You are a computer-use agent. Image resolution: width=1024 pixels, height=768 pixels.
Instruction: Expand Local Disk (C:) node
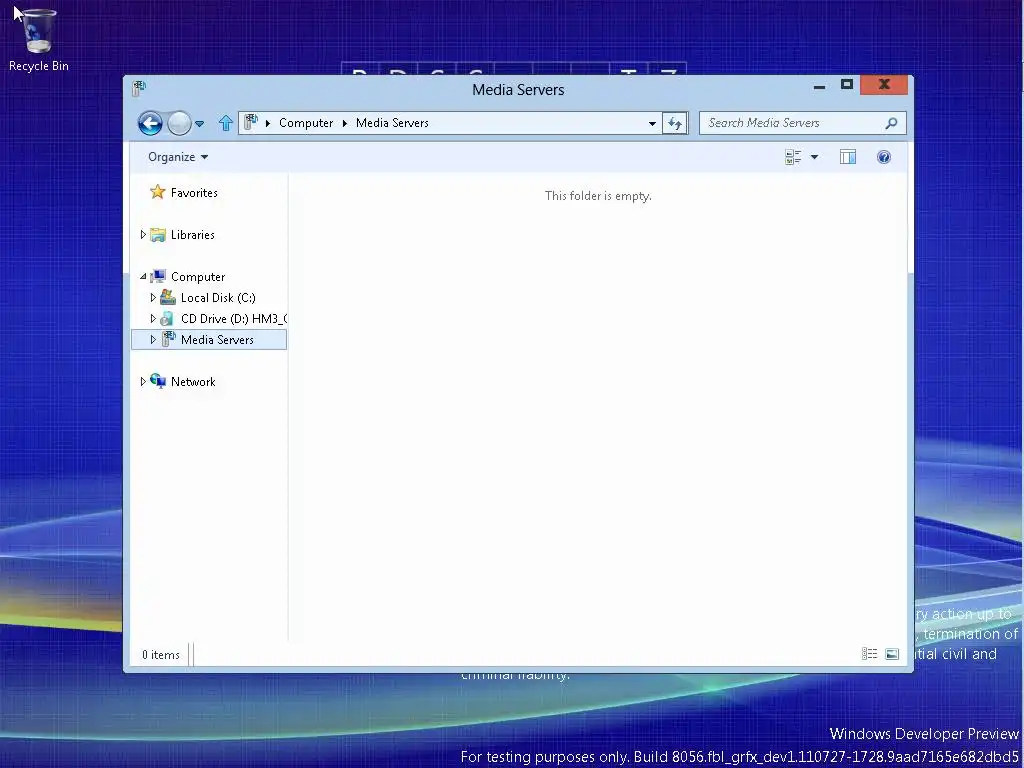[x=153, y=298]
